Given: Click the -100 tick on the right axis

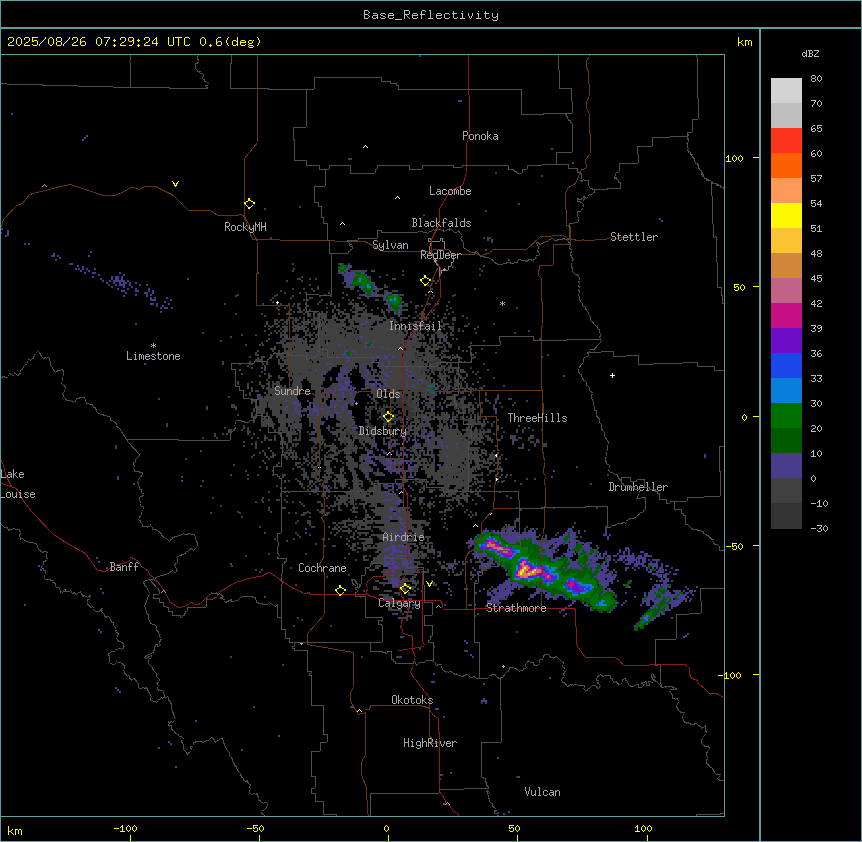Looking at the screenshot, I should [x=732, y=675].
